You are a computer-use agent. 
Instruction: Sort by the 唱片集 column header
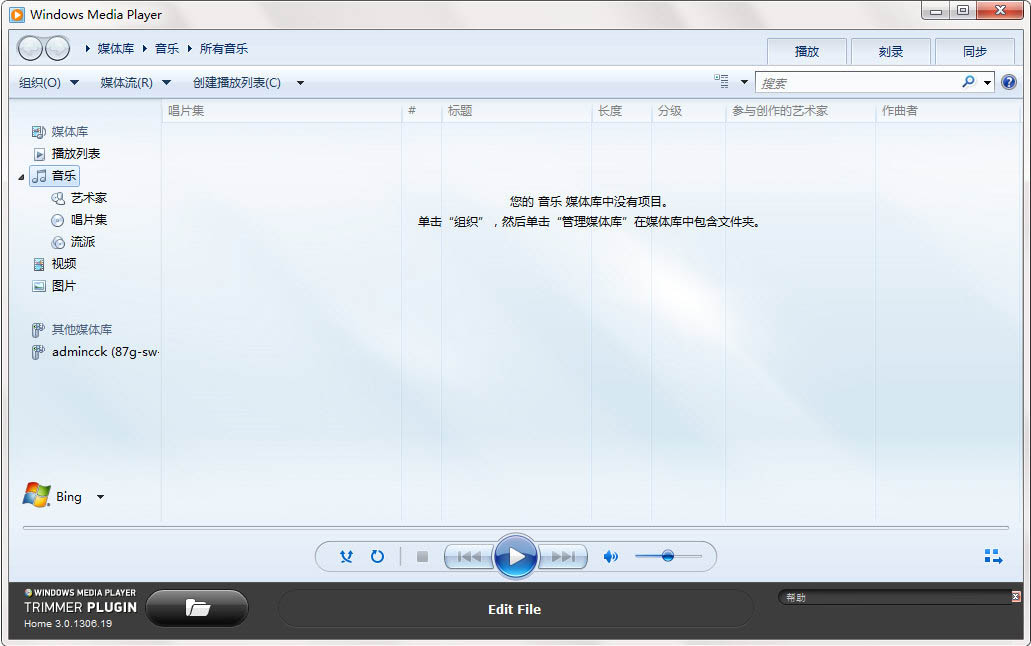pos(281,111)
